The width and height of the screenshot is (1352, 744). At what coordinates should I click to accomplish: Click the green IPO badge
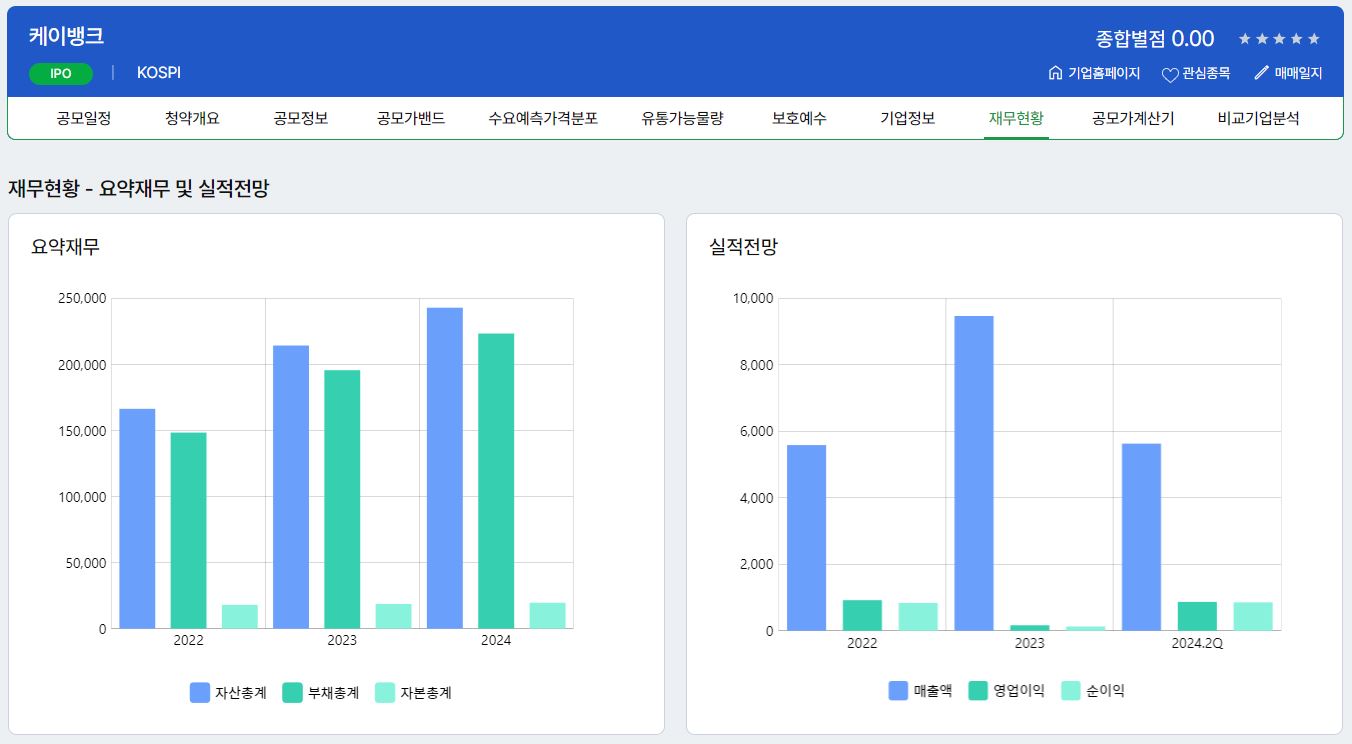61,74
